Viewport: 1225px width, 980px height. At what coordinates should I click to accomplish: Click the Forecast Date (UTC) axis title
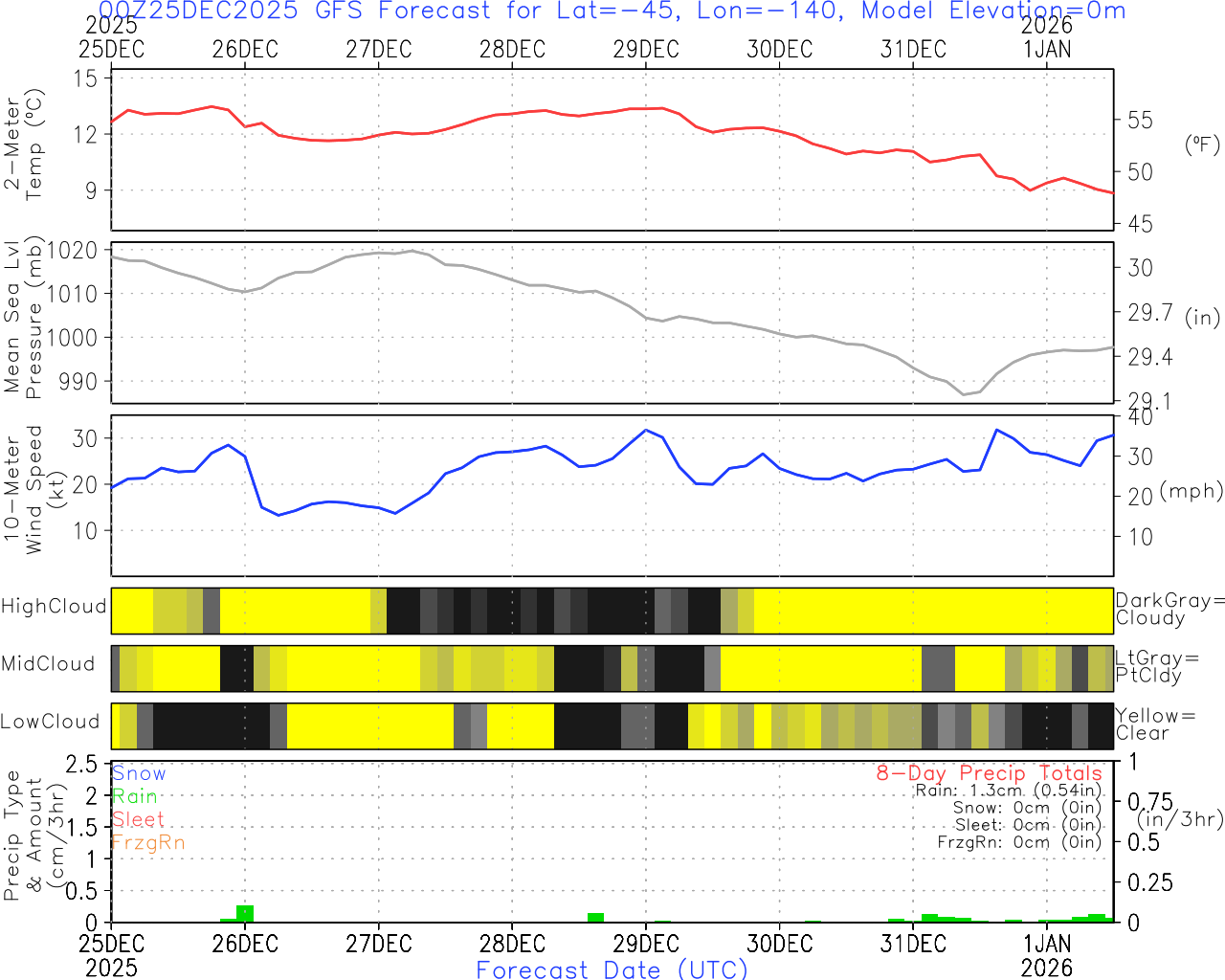(612, 969)
